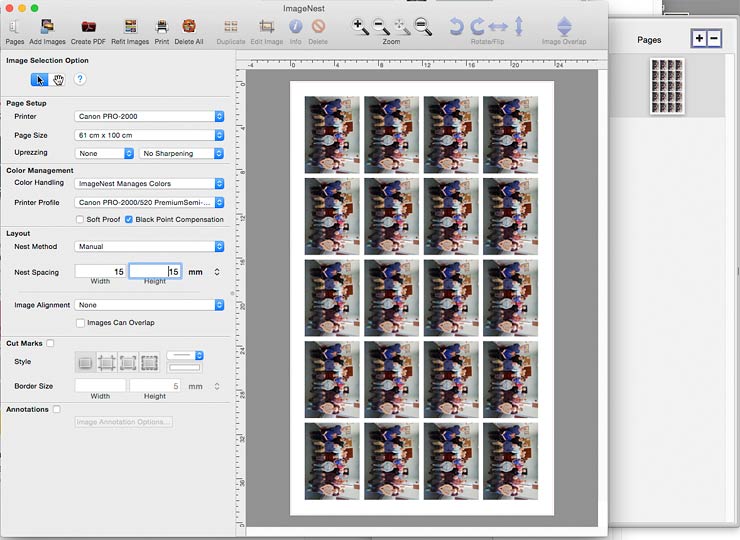Flip image vertically
This screenshot has height=540, width=740.
coord(519,26)
